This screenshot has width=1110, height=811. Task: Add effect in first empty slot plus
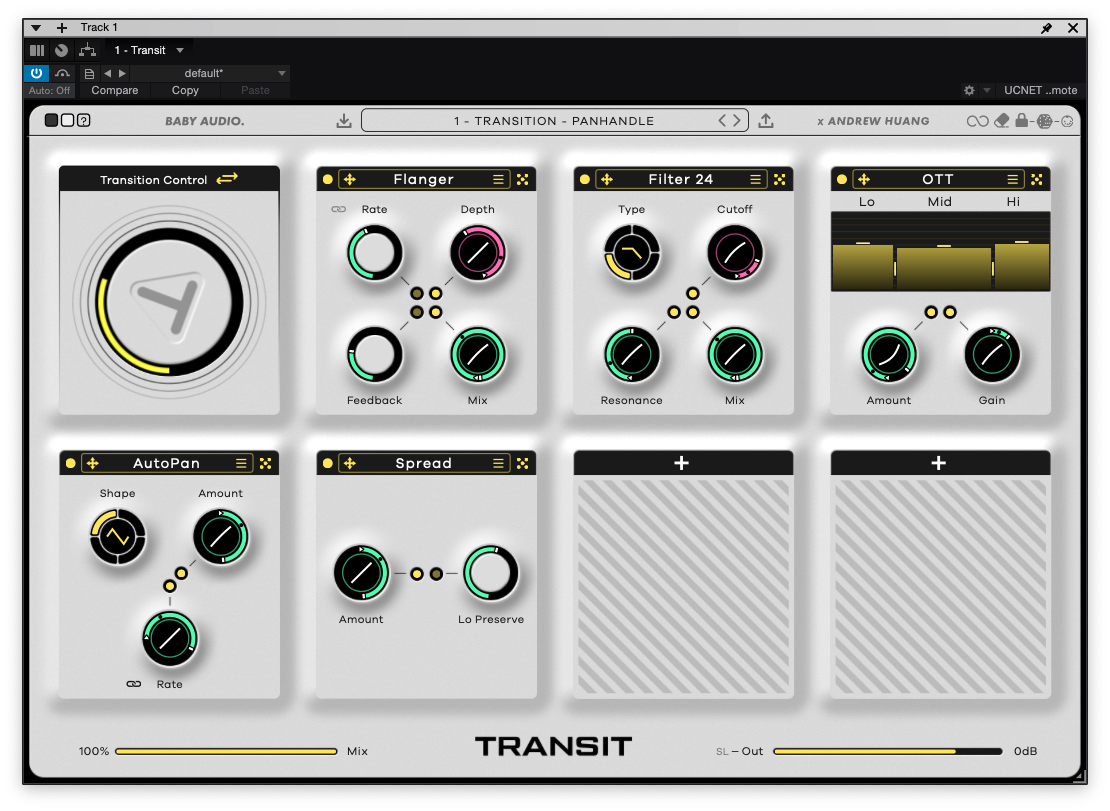[x=682, y=464]
